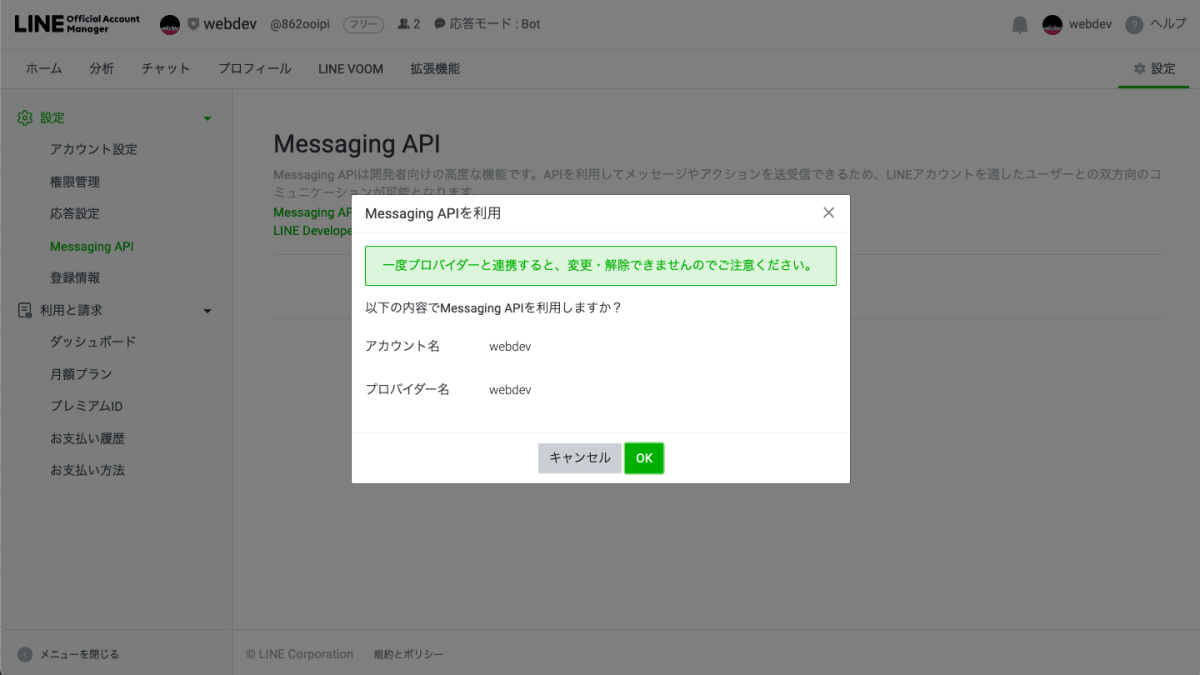Select 応答設定 in the sidebar
The width and height of the screenshot is (1200, 675).
(x=75, y=214)
